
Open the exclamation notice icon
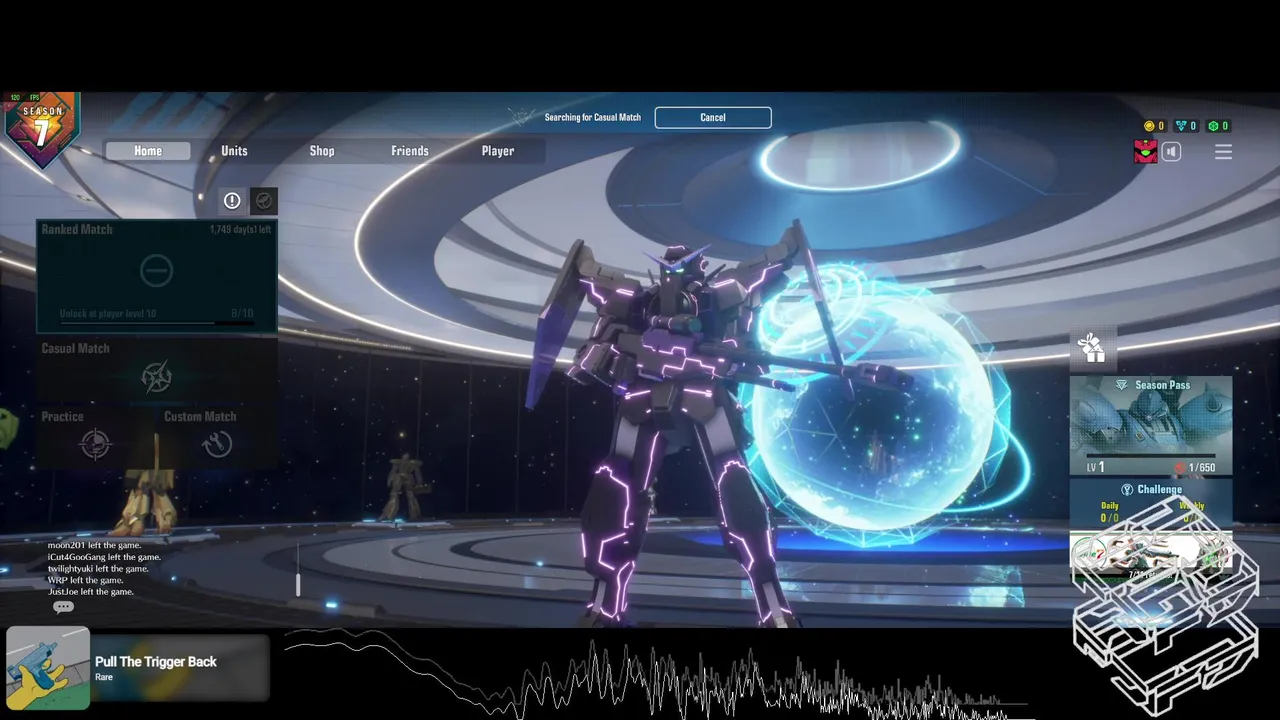232,201
